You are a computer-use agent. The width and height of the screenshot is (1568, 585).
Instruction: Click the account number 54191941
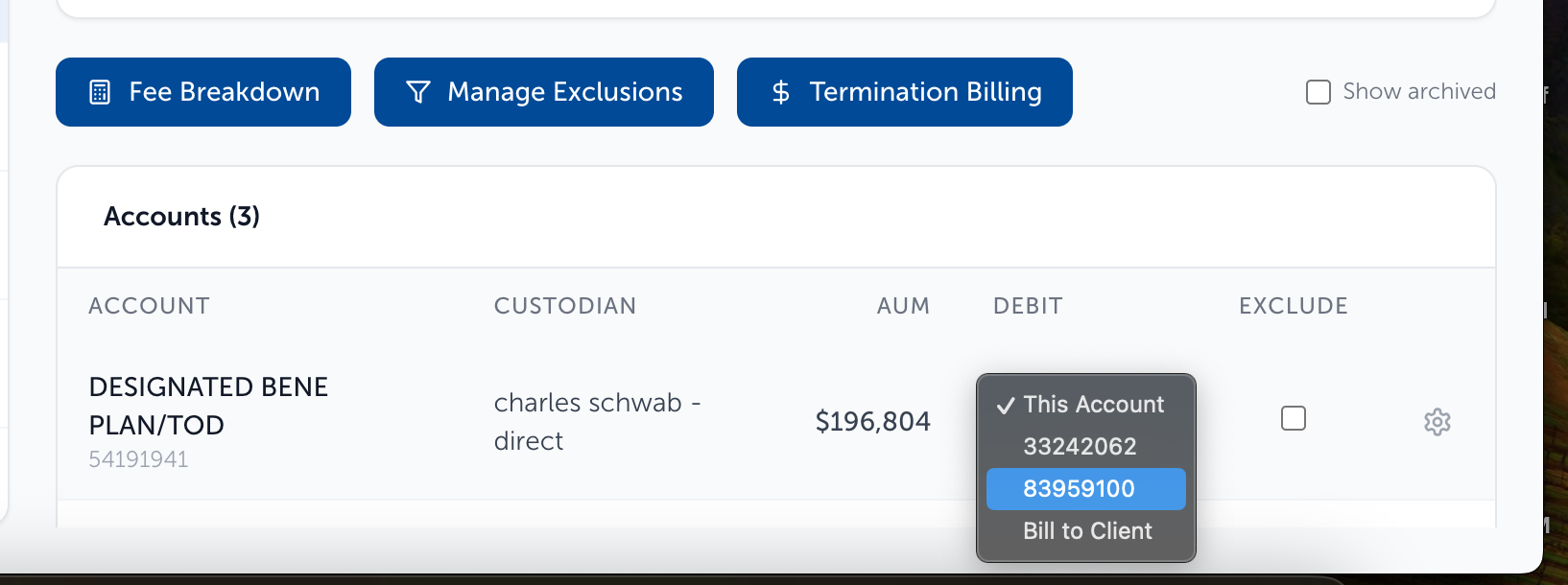[138, 459]
